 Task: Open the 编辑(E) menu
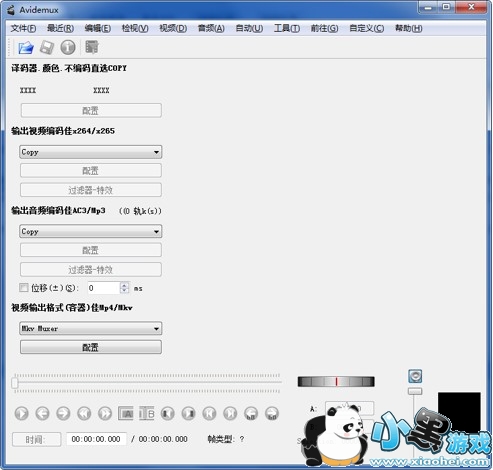[x=98, y=28]
